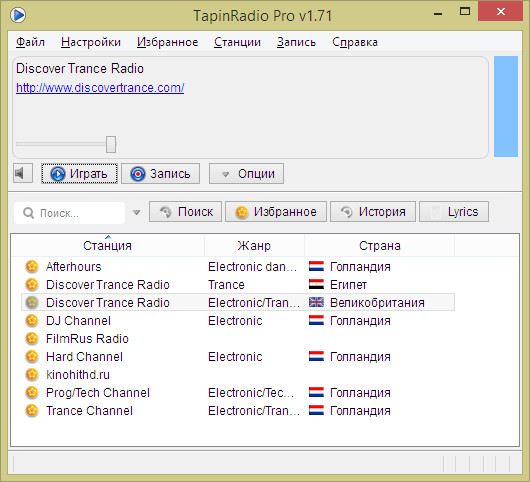530x482 pixels.
Task: Click the Египет country text
Action: point(348,285)
